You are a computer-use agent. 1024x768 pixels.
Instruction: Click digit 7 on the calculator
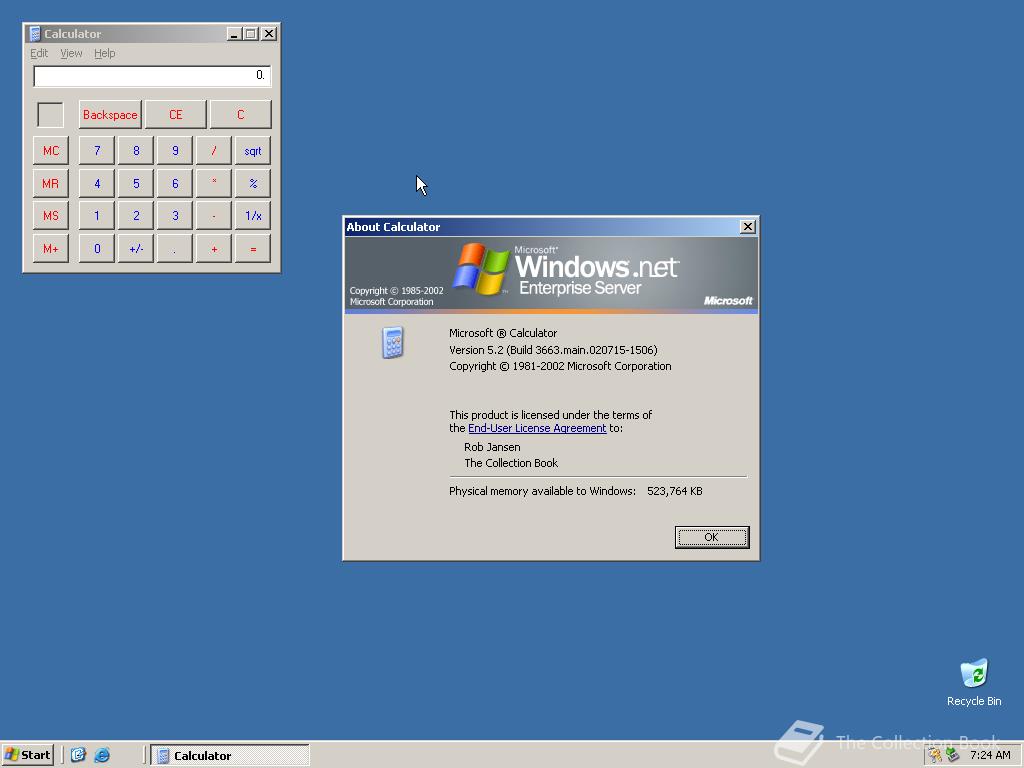pyautogui.click(x=97, y=151)
